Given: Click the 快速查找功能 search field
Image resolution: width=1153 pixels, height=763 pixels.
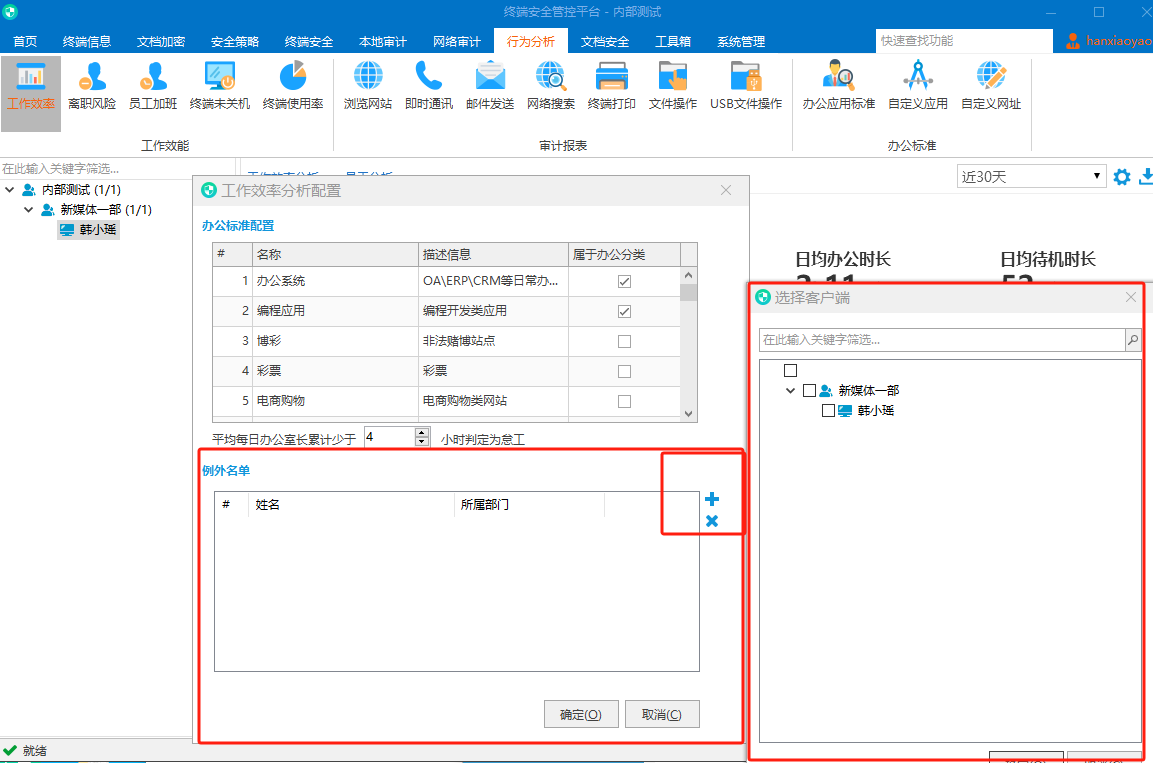Looking at the screenshot, I should pyautogui.click(x=964, y=40).
